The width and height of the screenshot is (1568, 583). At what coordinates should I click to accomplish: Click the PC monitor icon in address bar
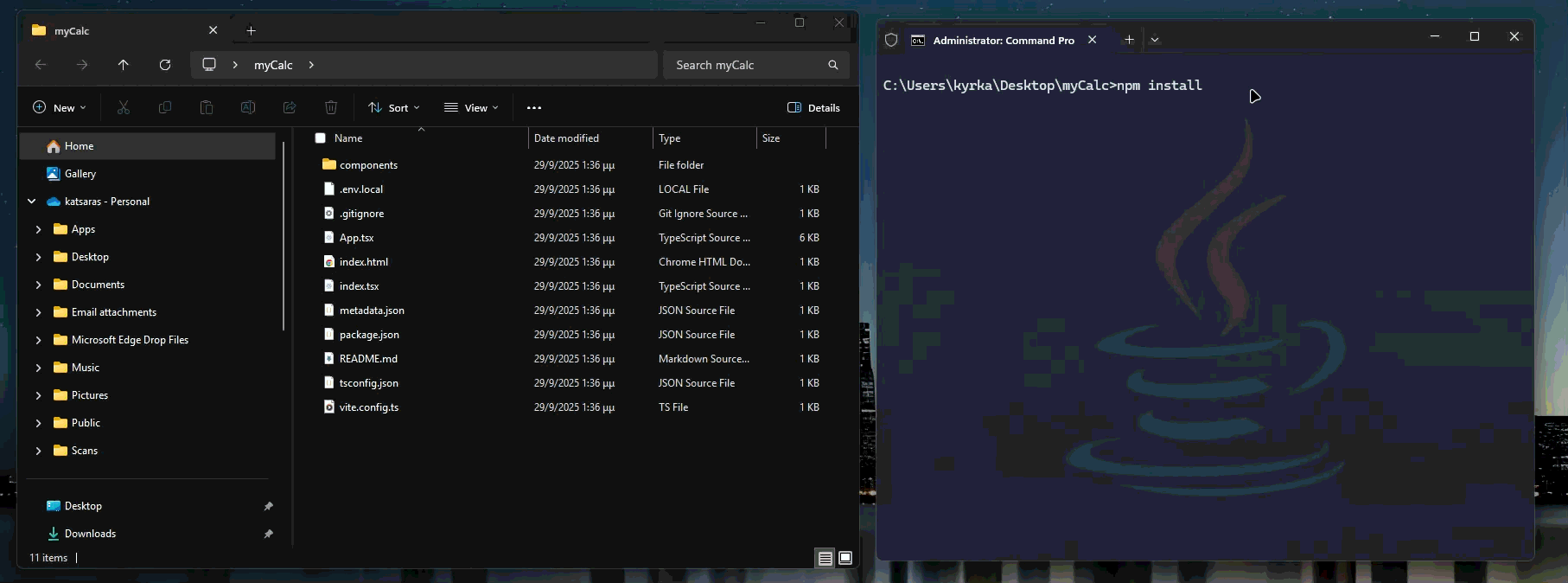tap(209, 65)
